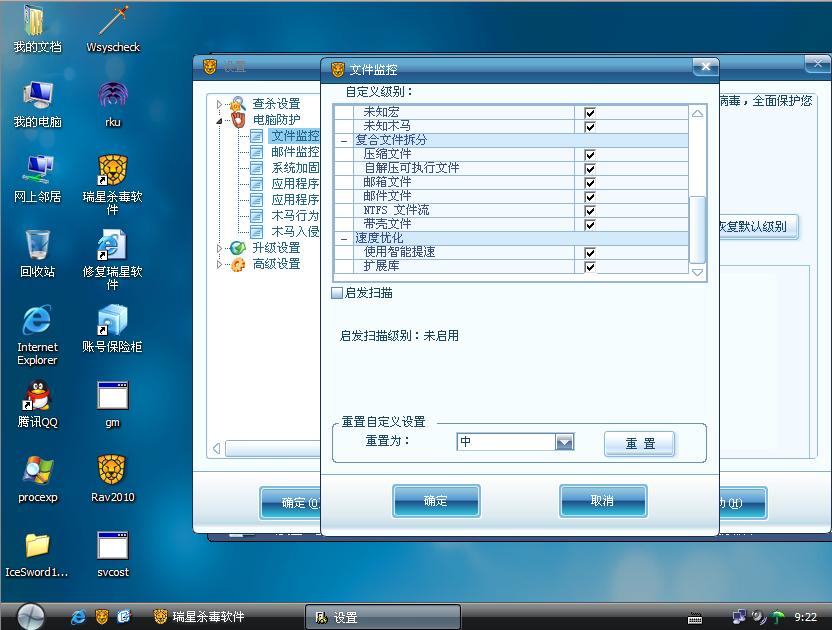Open the Rav2010 desktop icon
This screenshot has width=832, height=630.
point(112,471)
